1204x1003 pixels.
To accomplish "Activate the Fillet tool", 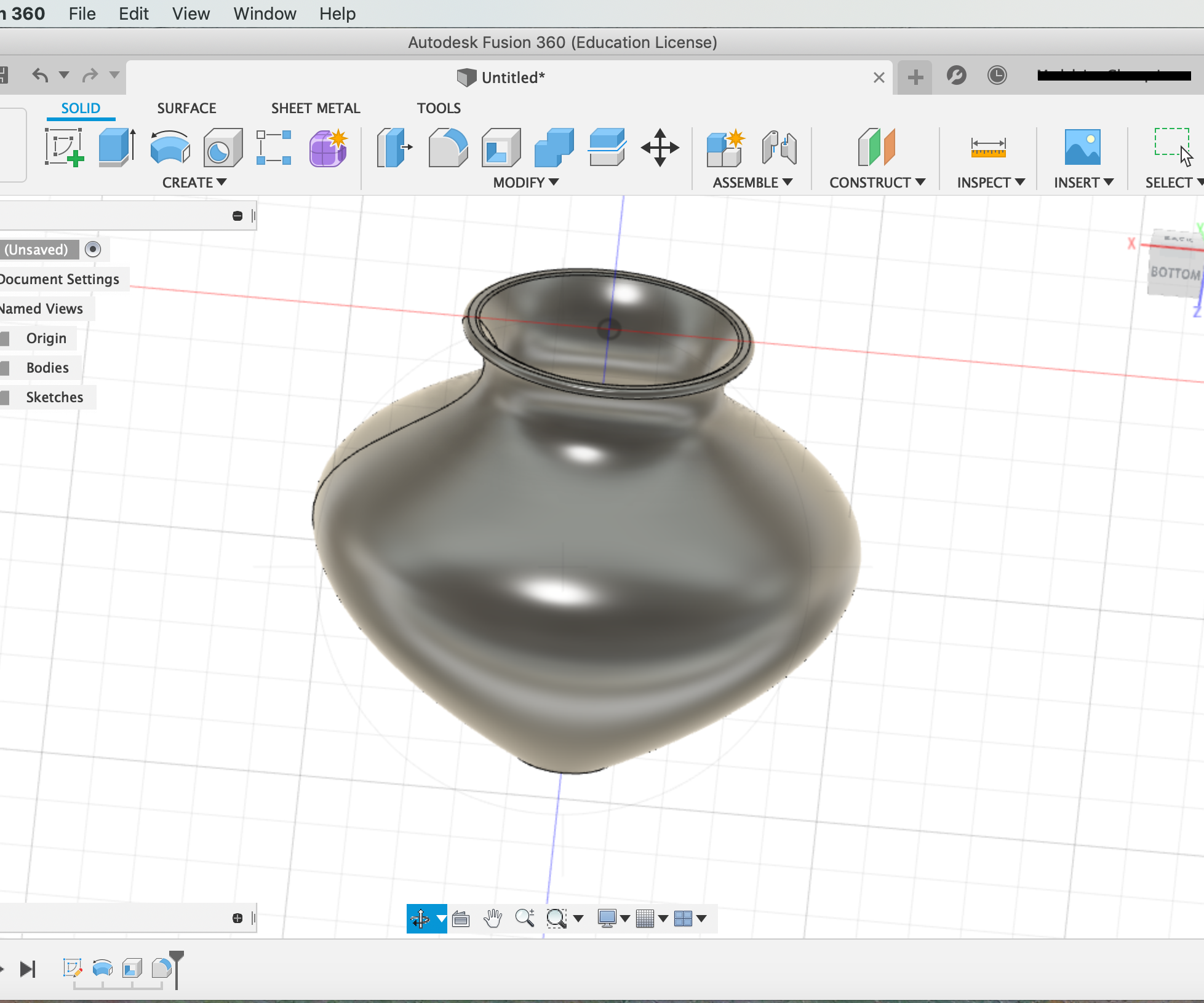I will point(448,148).
